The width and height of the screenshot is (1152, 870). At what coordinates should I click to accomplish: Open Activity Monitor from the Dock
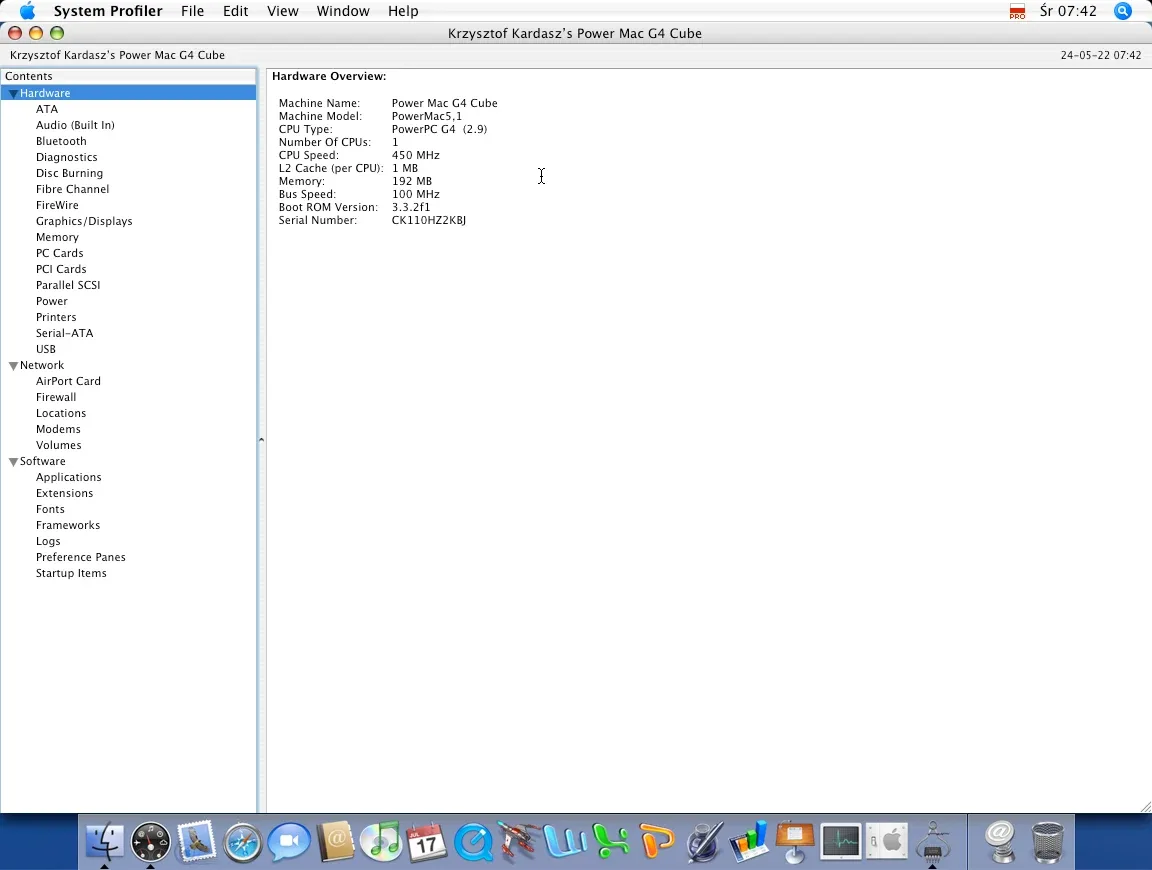point(840,841)
